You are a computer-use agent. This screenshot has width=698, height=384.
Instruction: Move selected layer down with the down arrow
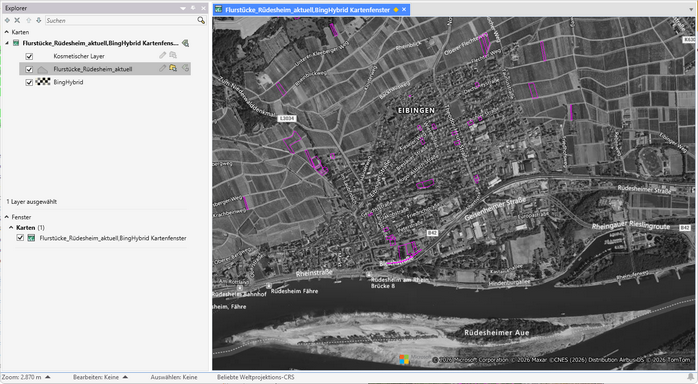[39, 20]
